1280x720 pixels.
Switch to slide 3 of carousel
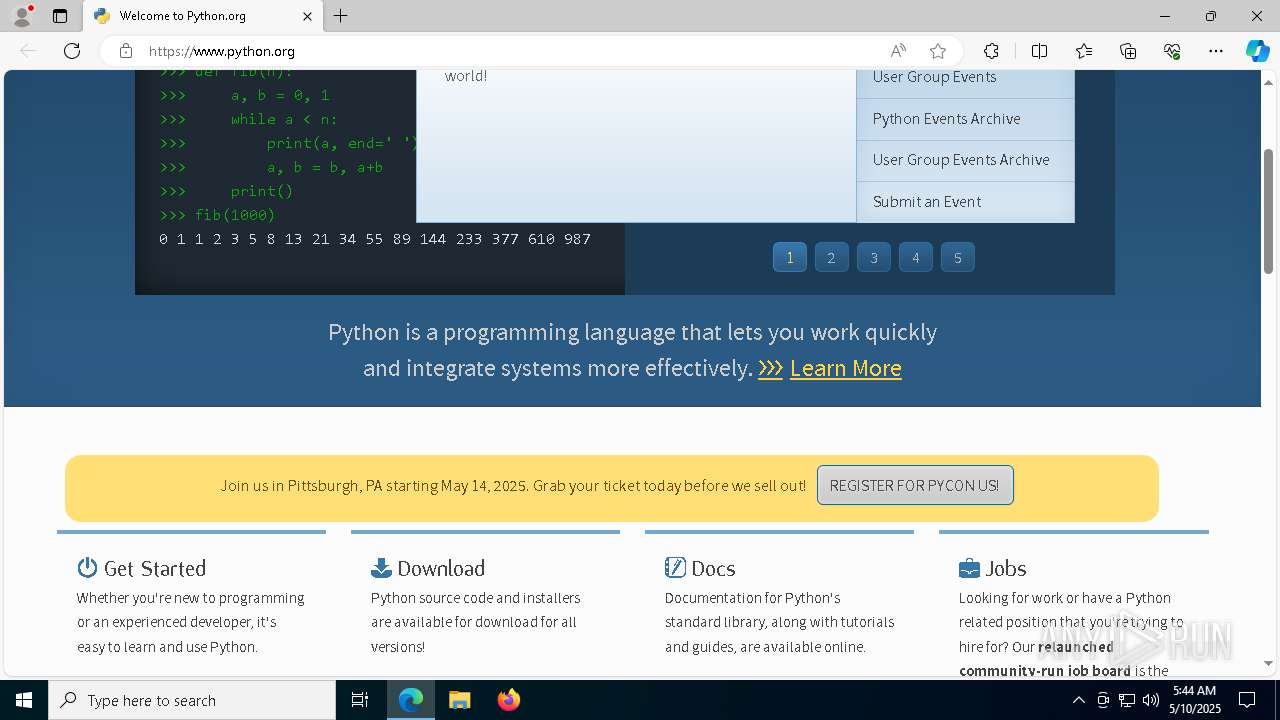coord(874,257)
